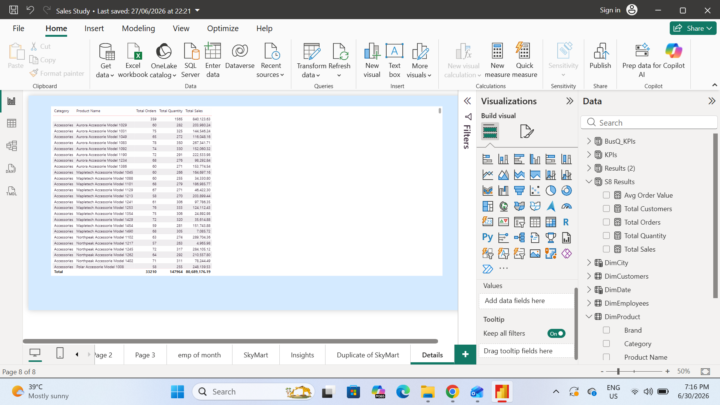The height and width of the screenshot is (405, 720).
Task: Collapse the DimProduct table
Action: (x=589, y=316)
